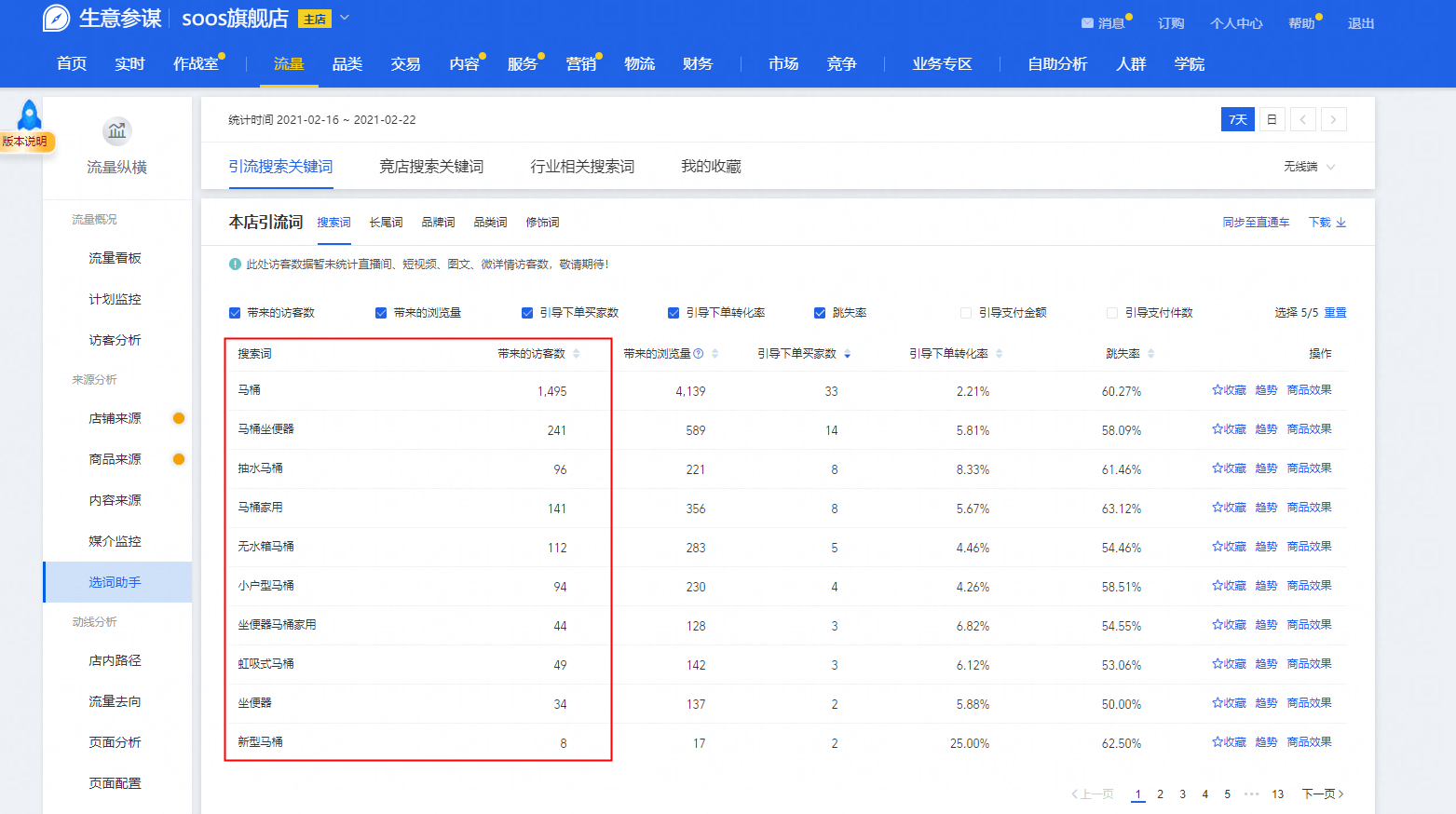Click 收藏 star for 新型马桶 row
Viewport: 1456px width, 814px height.
pos(1218,742)
